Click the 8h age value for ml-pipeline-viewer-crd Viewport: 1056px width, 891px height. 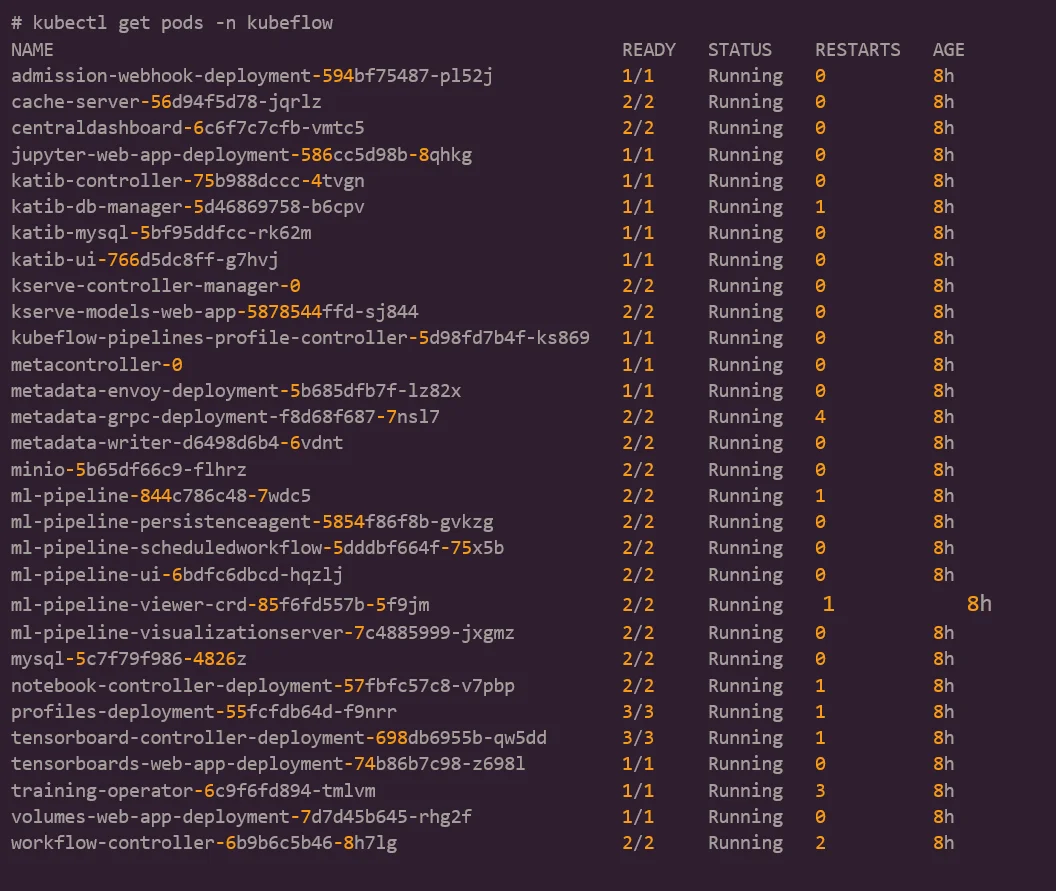coord(978,603)
